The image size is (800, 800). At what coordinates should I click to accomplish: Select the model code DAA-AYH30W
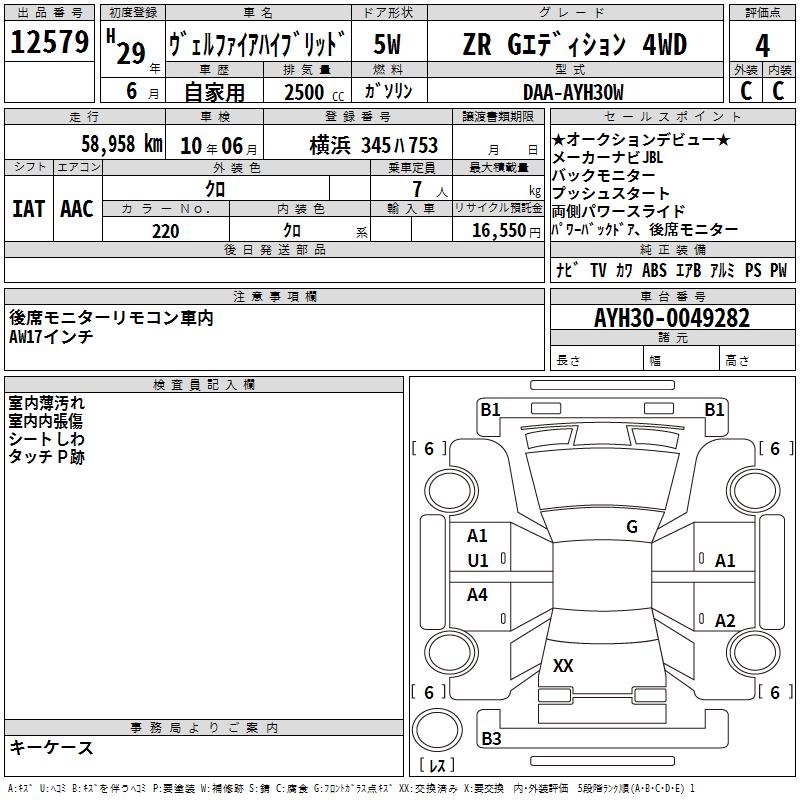click(573, 92)
